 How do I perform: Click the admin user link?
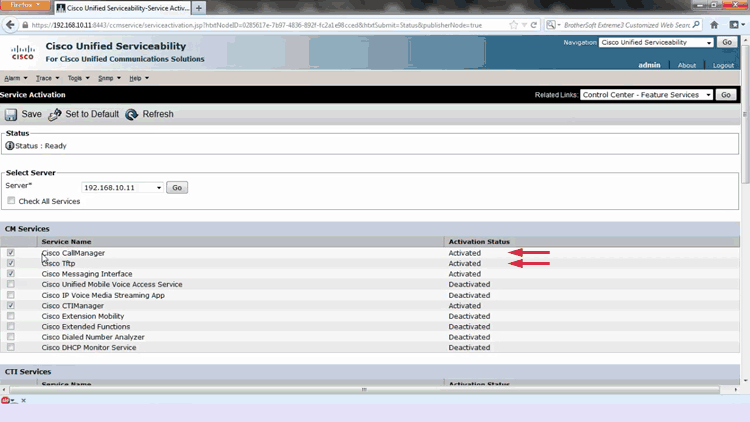649,65
